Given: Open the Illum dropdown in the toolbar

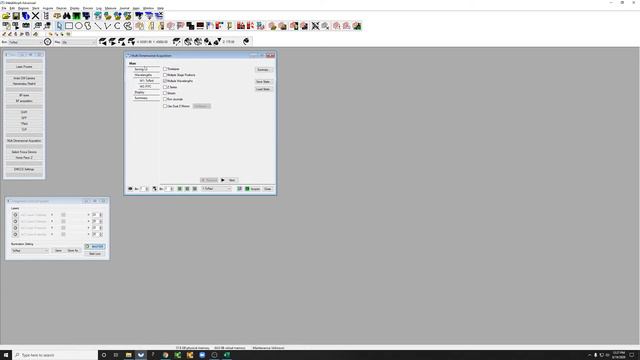Looking at the screenshot, I should [24, 42].
